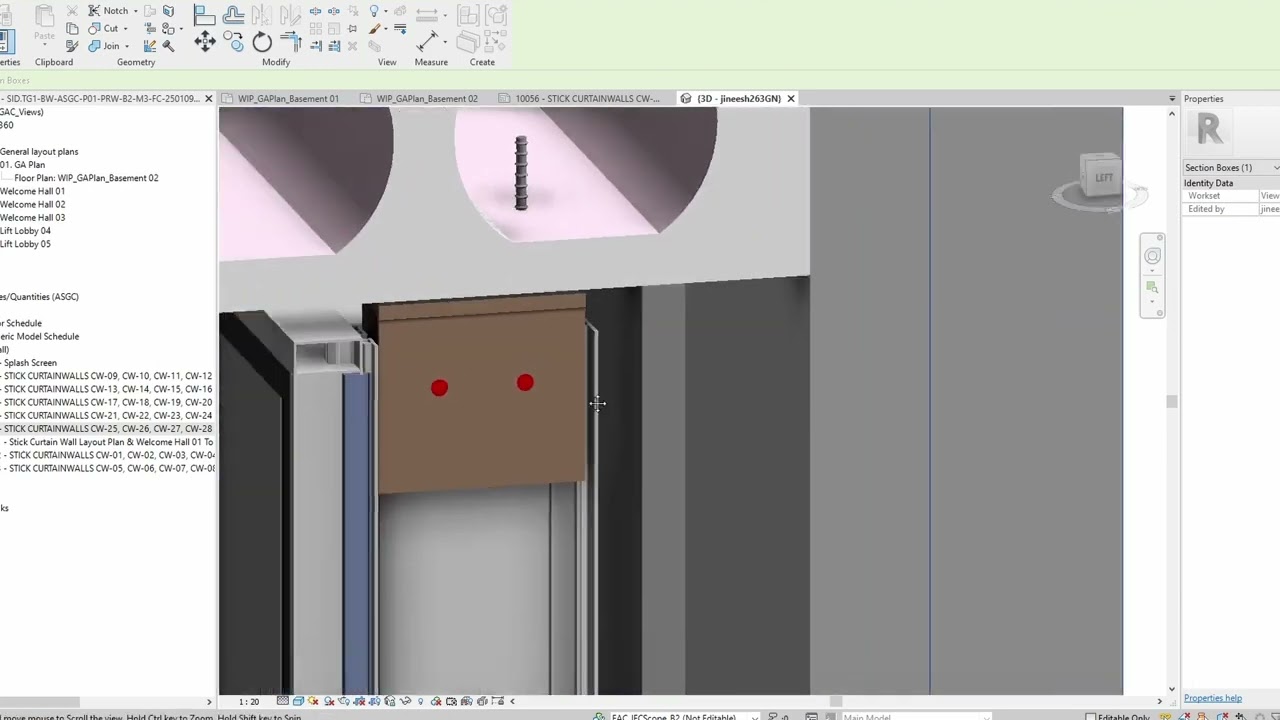
Task: Select the Move tool in Modify panel
Action: coord(204,41)
